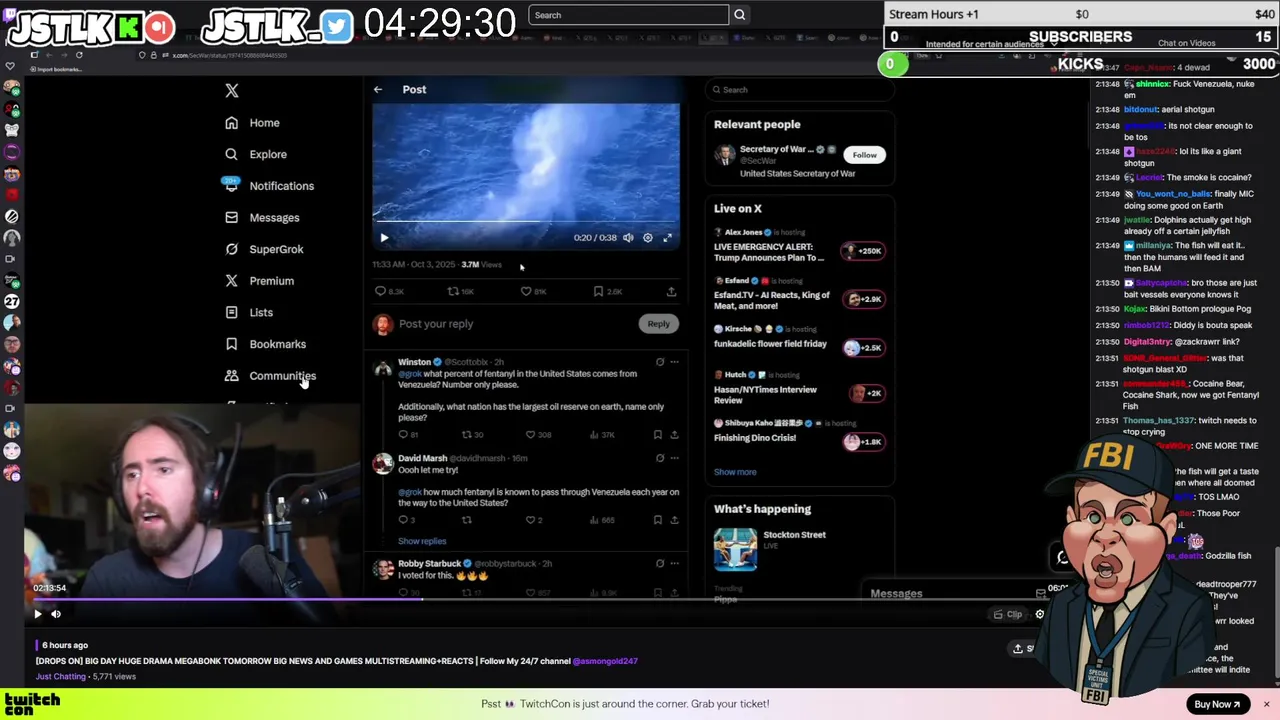Viewport: 1280px width, 720px height.
Task: Click the X search box
Action: point(800,90)
